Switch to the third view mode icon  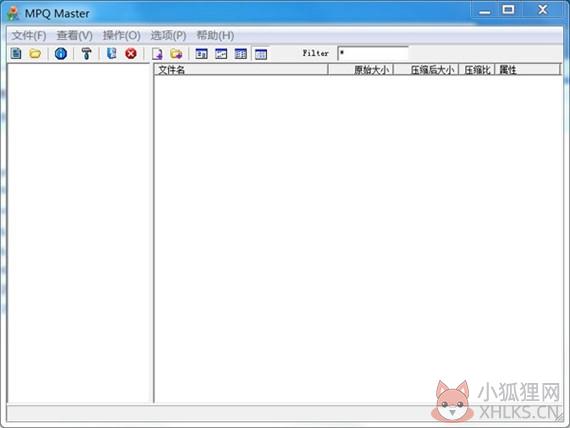(240, 54)
